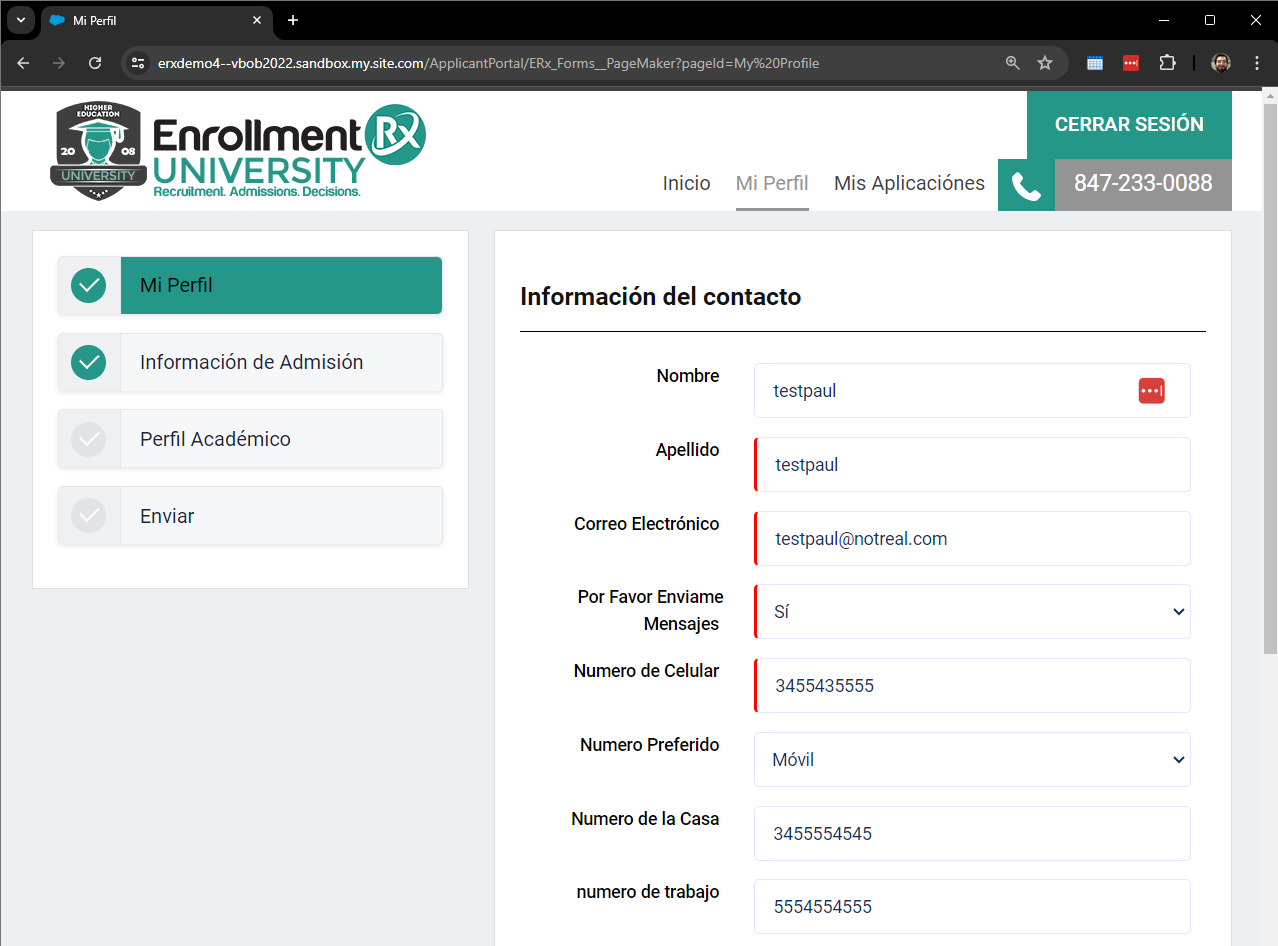Go to Inicio navigation tab
This screenshot has height=946, width=1278.
(686, 183)
